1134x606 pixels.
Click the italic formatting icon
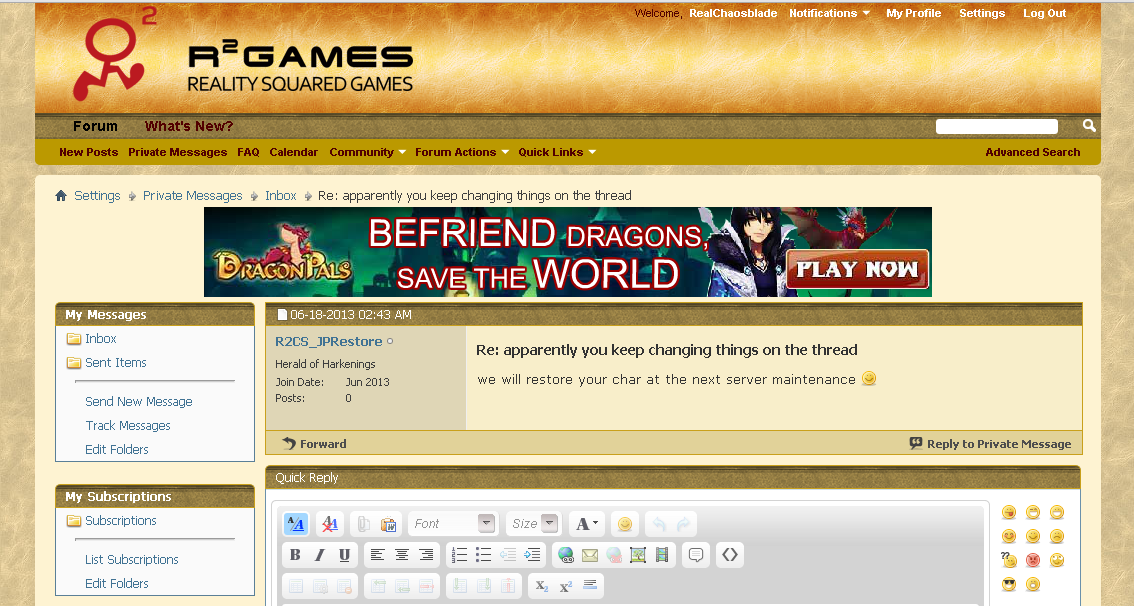pyautogui.click(x=320, y=555)
